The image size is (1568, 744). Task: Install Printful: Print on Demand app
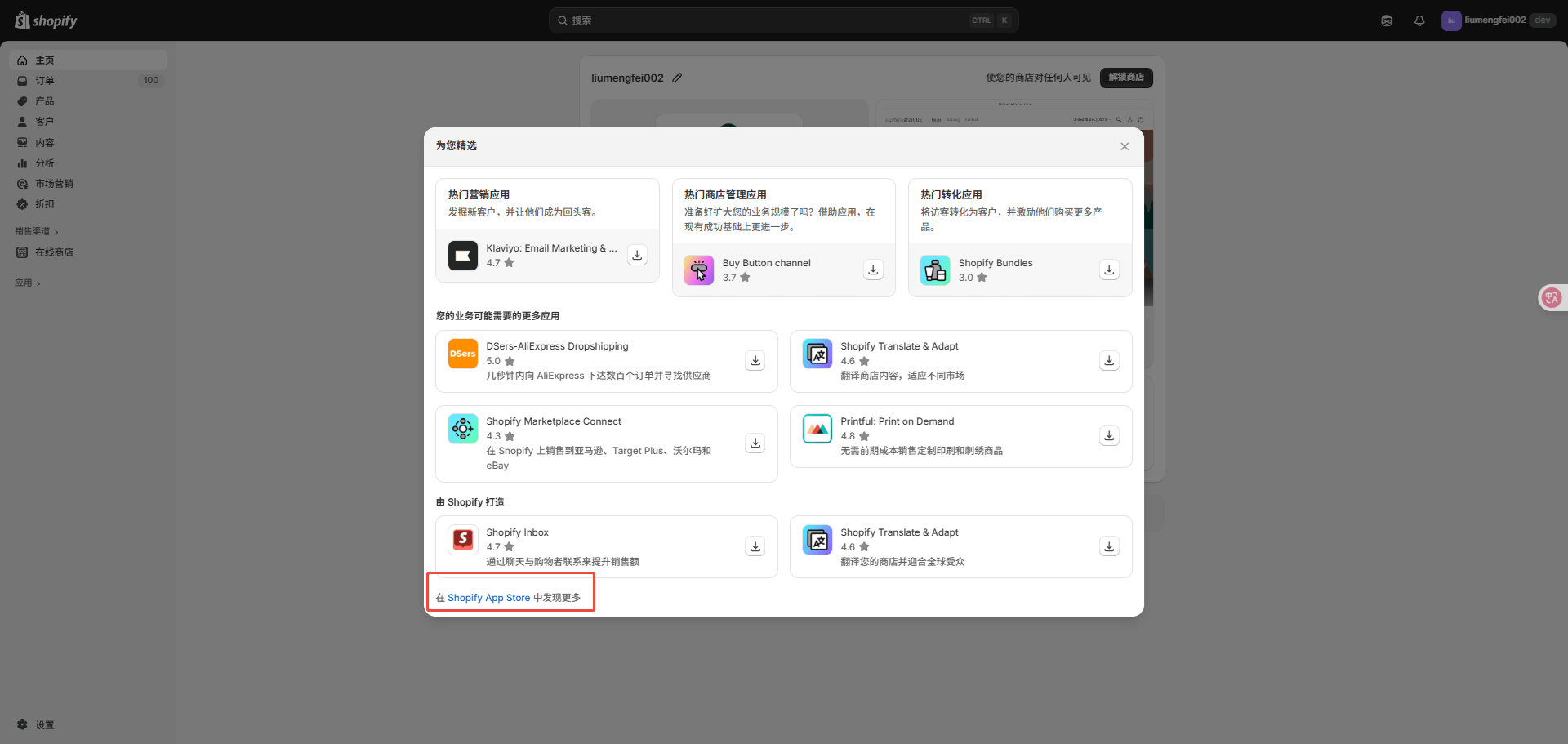click(1109, 435)
